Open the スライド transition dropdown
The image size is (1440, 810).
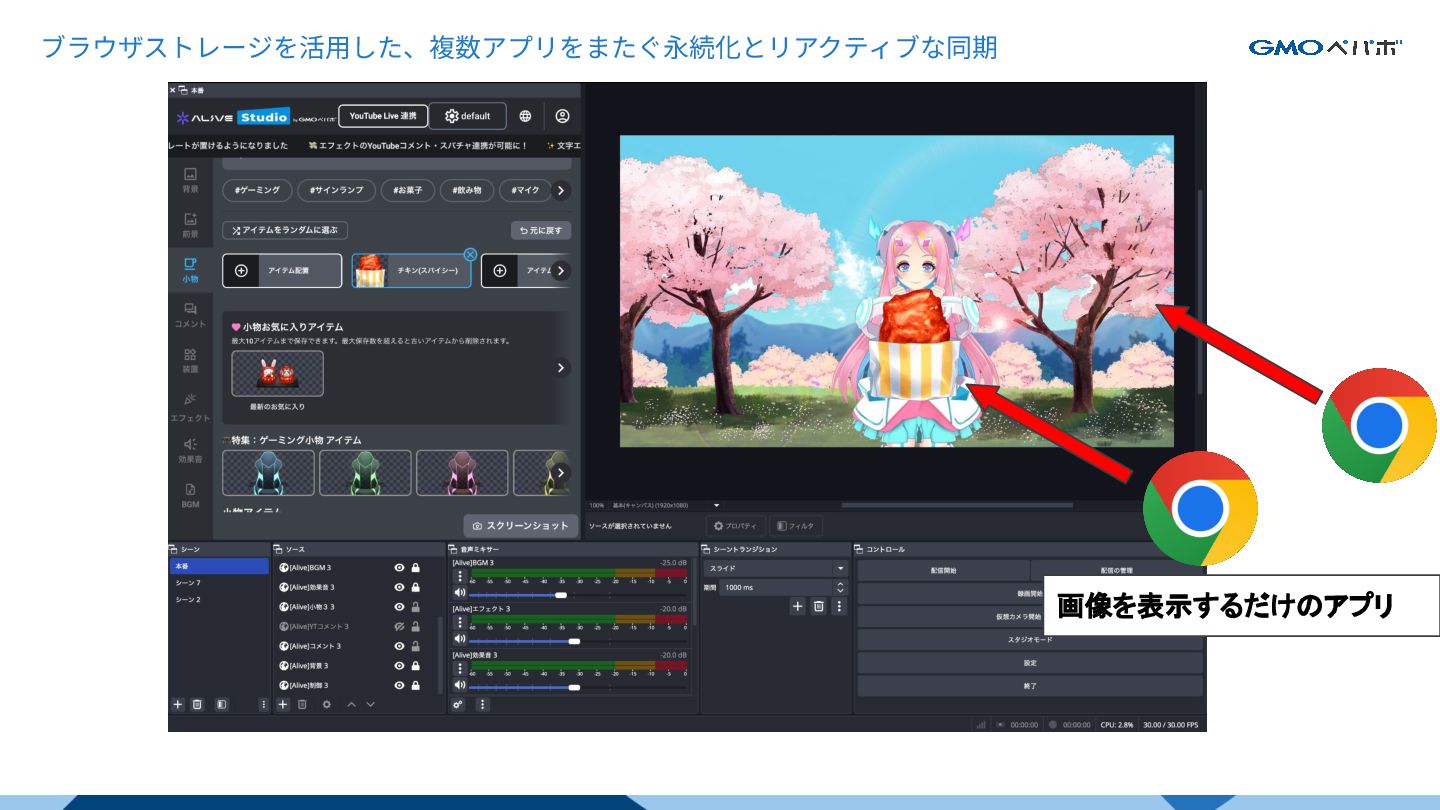pos(775,568)
